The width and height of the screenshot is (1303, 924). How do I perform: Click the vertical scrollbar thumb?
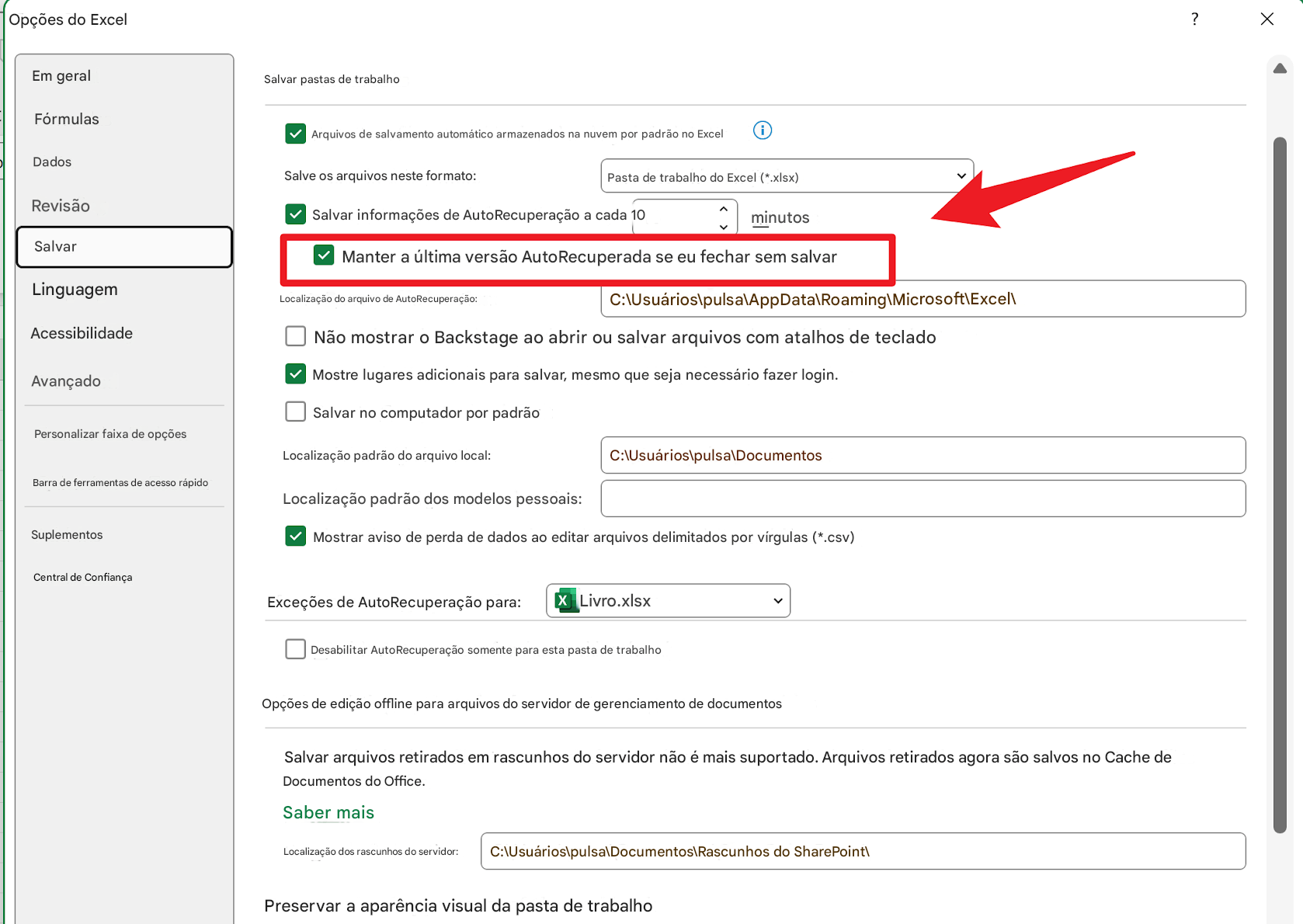(1280, 485)
